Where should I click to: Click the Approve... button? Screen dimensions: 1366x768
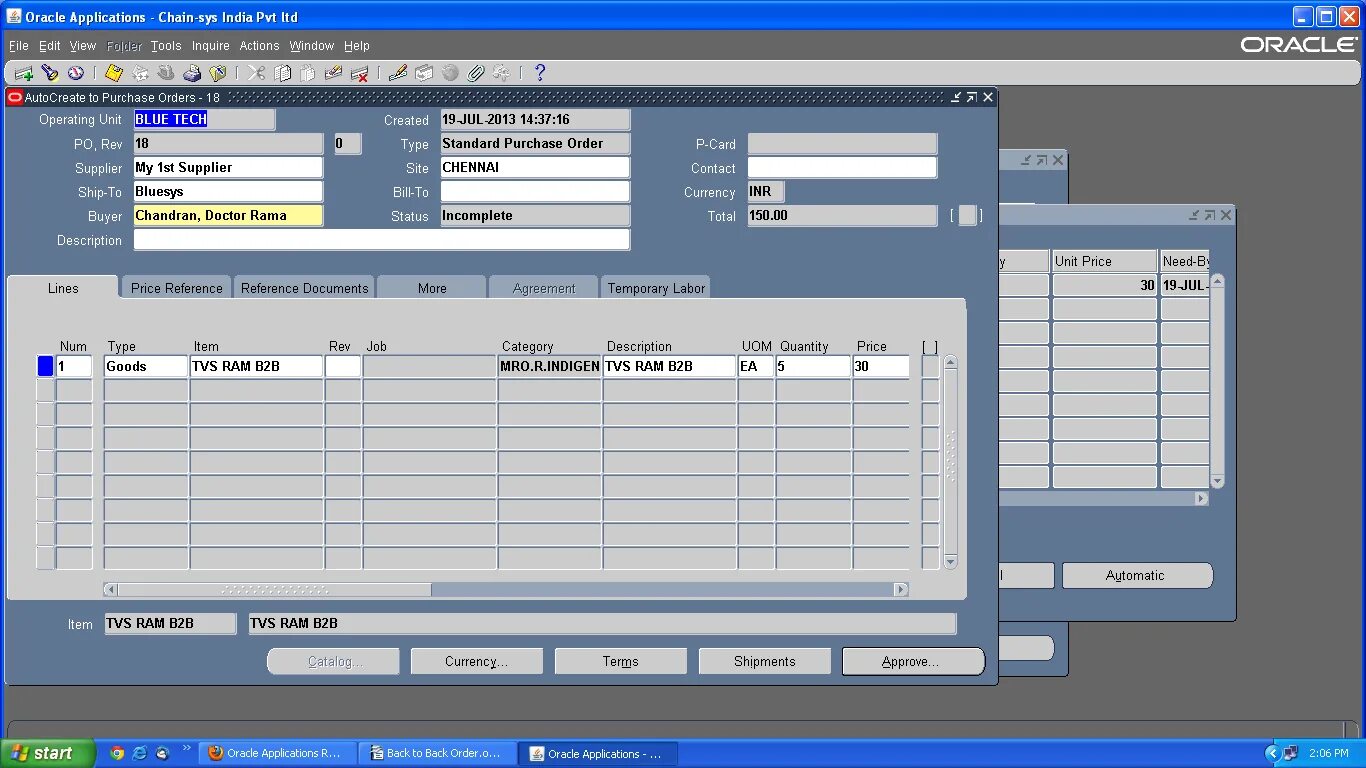(x=912, y=661)
